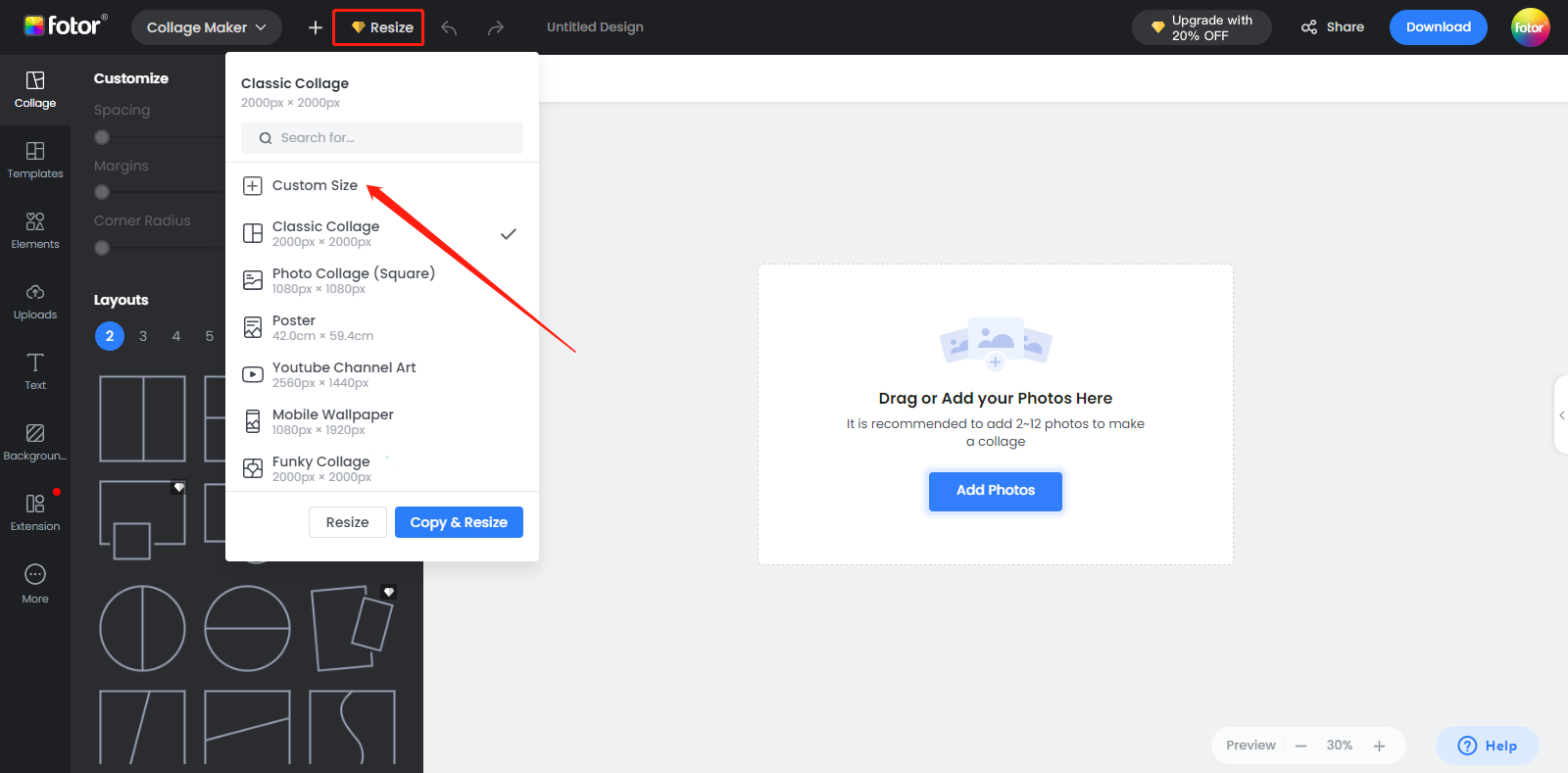This screenshot has height=773, width=1568.
Task: Choose the circle split vertically layout
Action: (143, 628)
